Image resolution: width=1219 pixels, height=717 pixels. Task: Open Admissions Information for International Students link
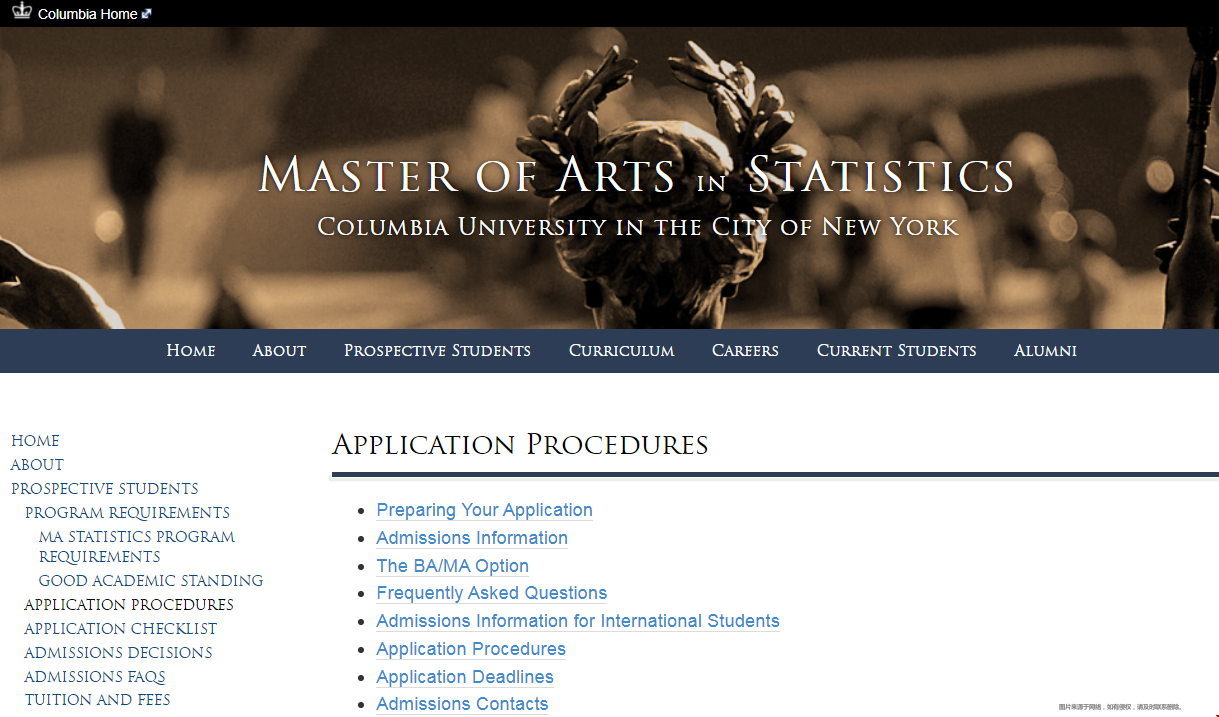click(578, 621)
